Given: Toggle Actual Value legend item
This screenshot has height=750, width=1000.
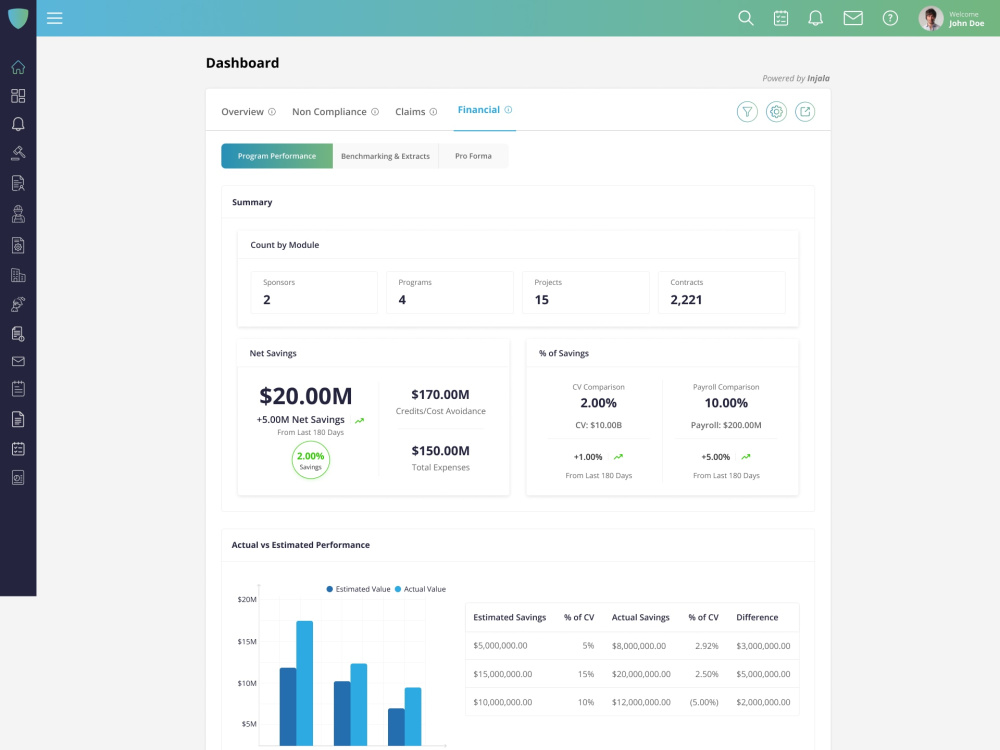Looking at the screenshot, I should (x=420, y=589).
